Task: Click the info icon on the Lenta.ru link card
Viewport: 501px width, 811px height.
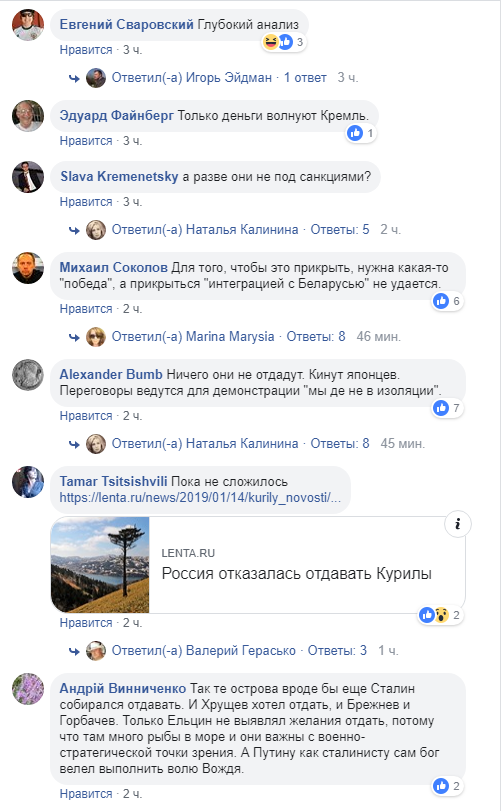Action: (x=457, y=524)
